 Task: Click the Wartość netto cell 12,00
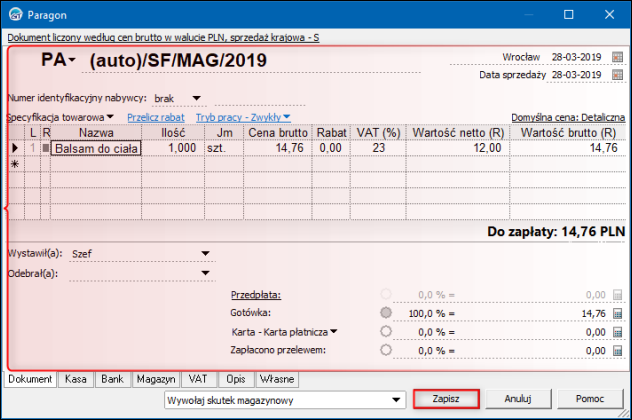click(x=458, y=148)
